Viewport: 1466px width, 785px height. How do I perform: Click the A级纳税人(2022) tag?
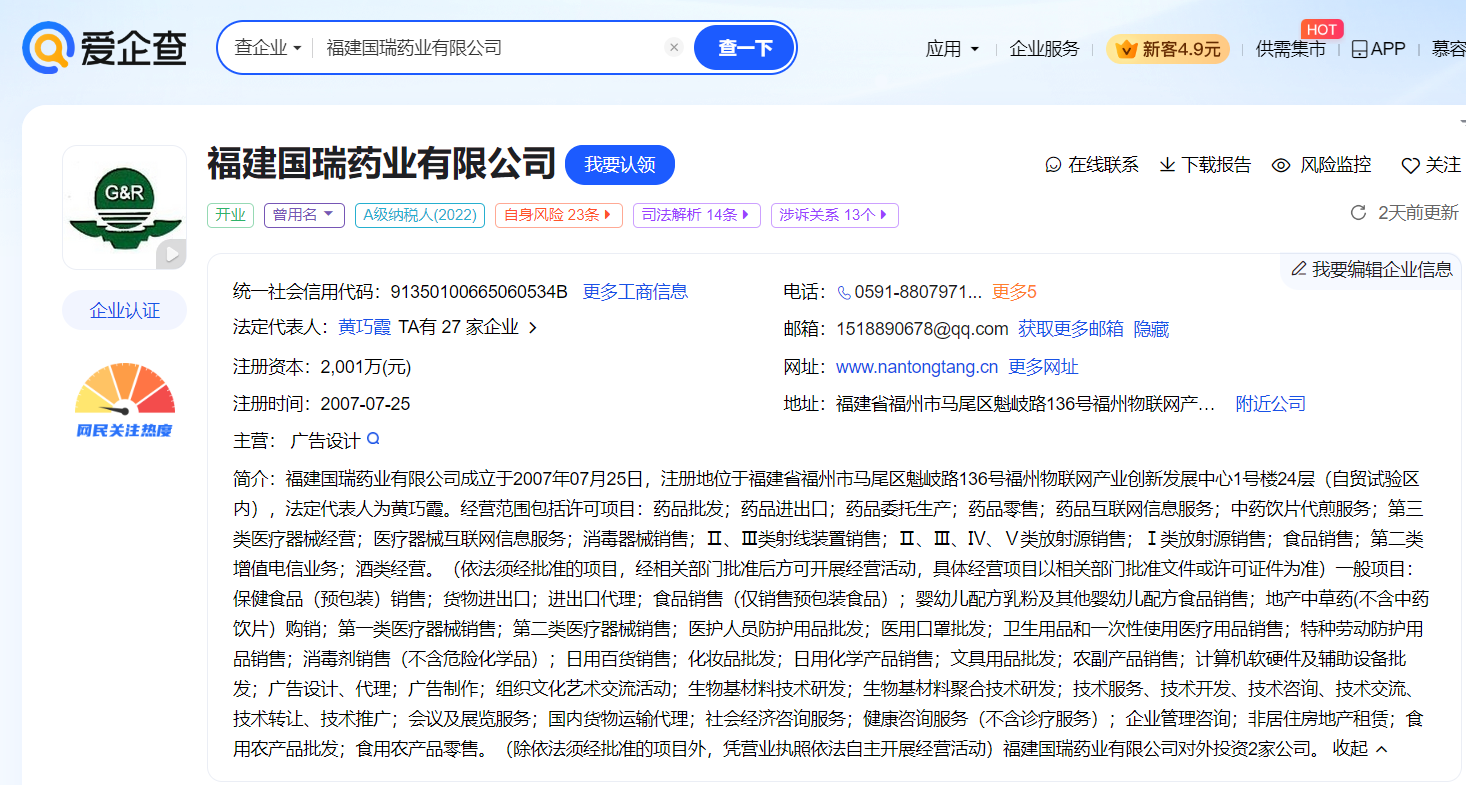point(420,215)
